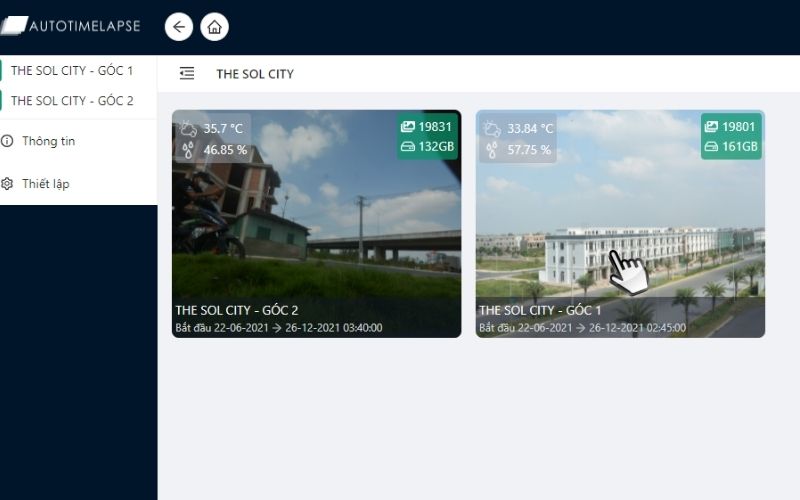The width and height of the screenshot is (800, 500).
Task: Click the humidity icon beside 57.75 %
Action: [492, 150]
